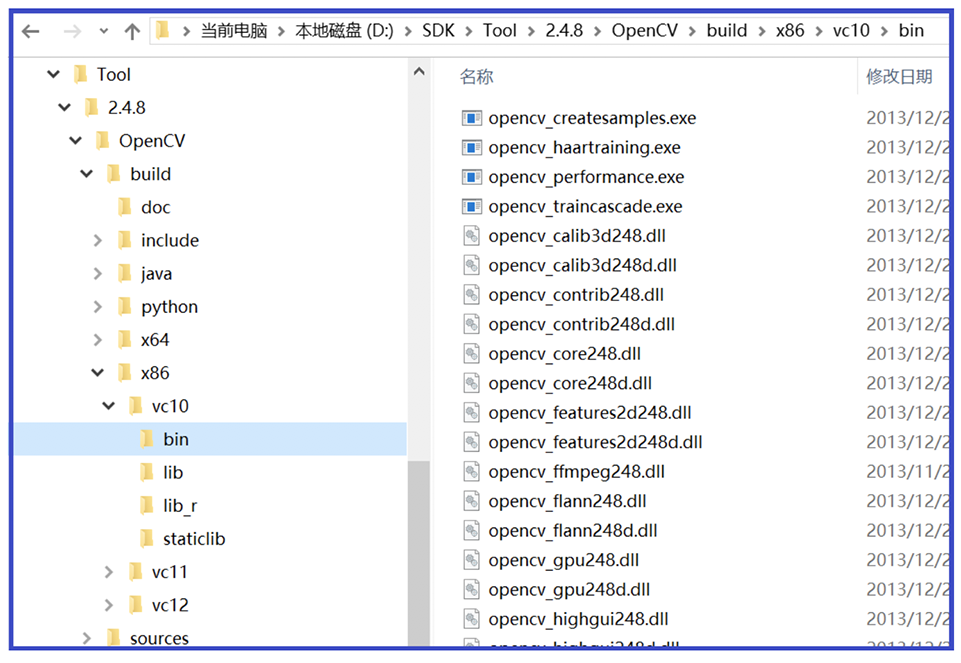Collapse the vc10 folder in tree

click(x=109, y=406)
